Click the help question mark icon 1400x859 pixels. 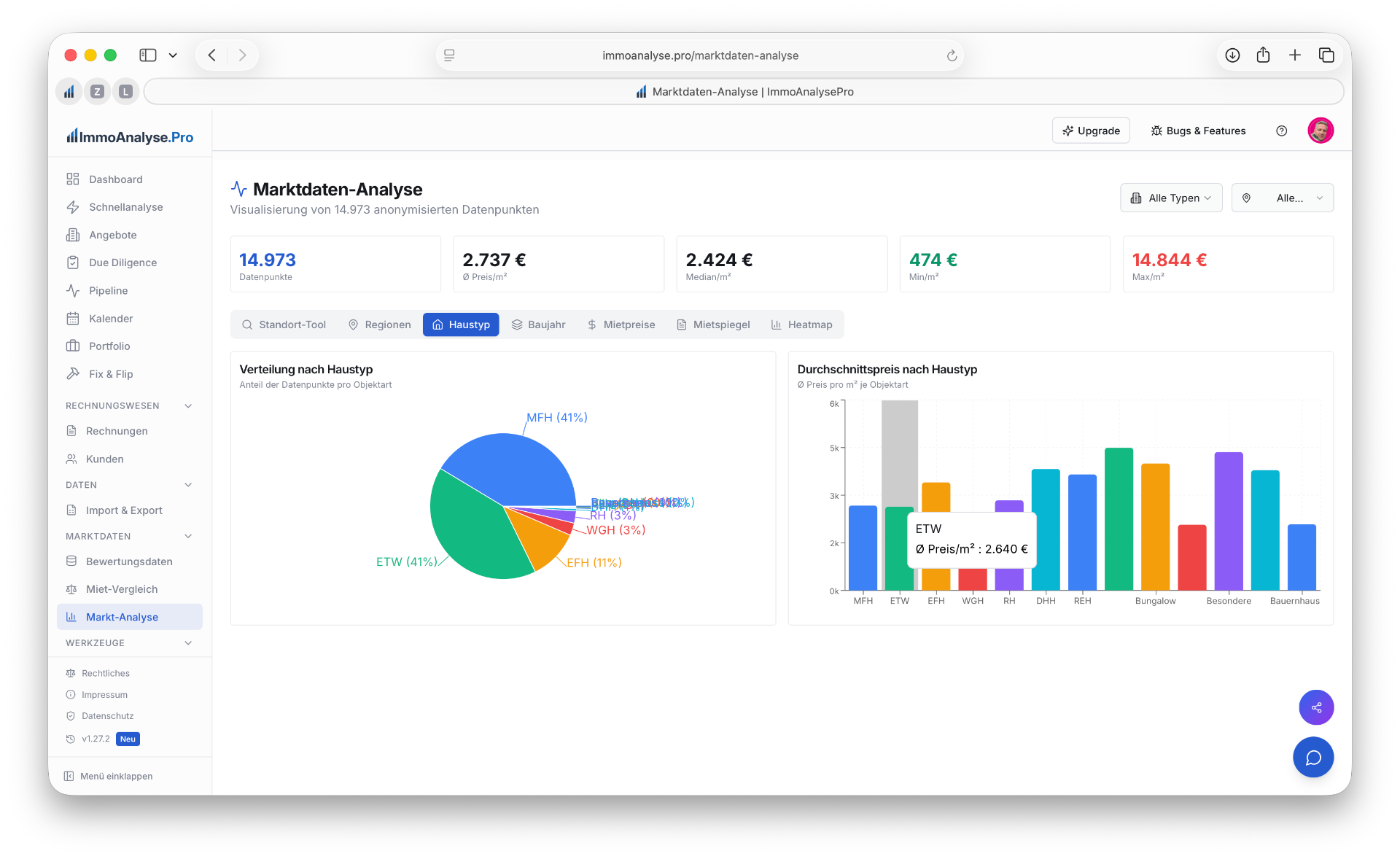(x=1281, y=131)
